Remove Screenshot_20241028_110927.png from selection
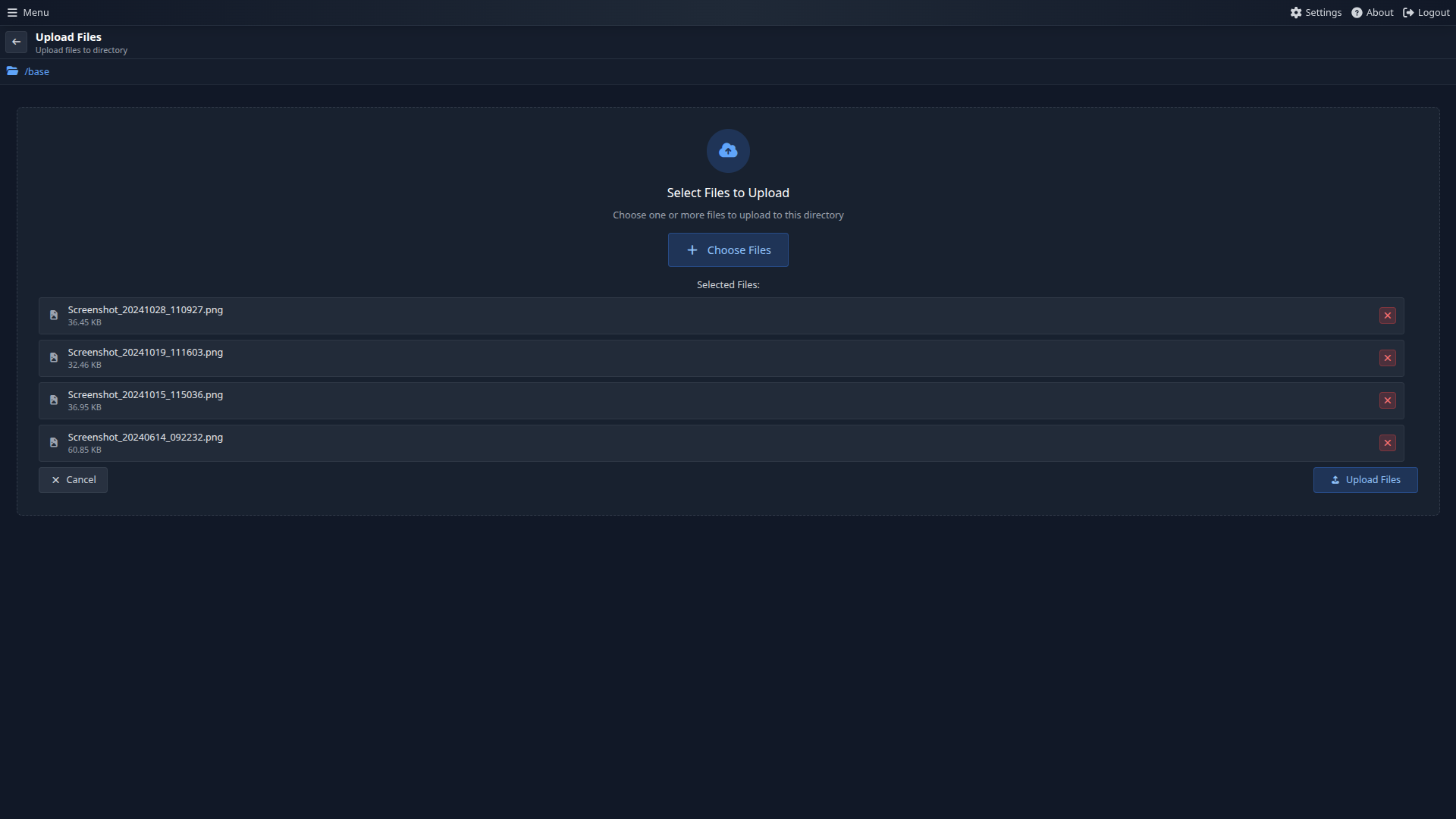Screen dimensions: 1456x819 tap(1387, 315)
